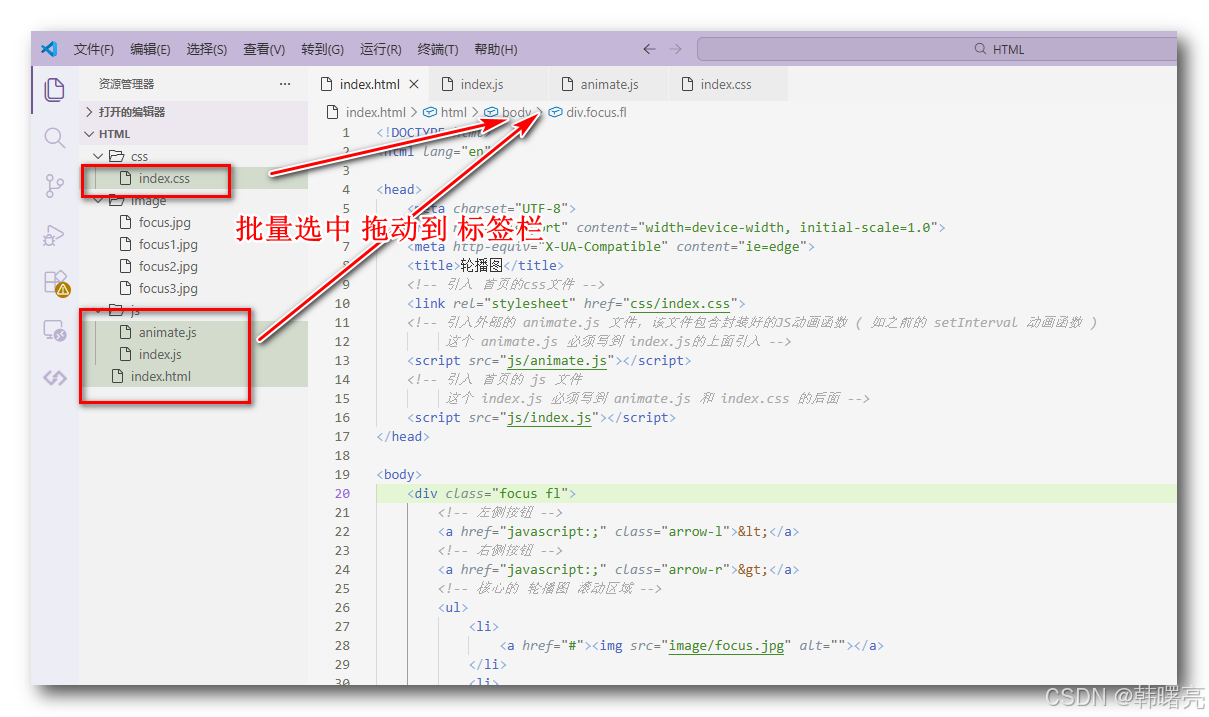Open the 查看(V) menu
This screenshot has height=717, width=1209.
point(264,49)
